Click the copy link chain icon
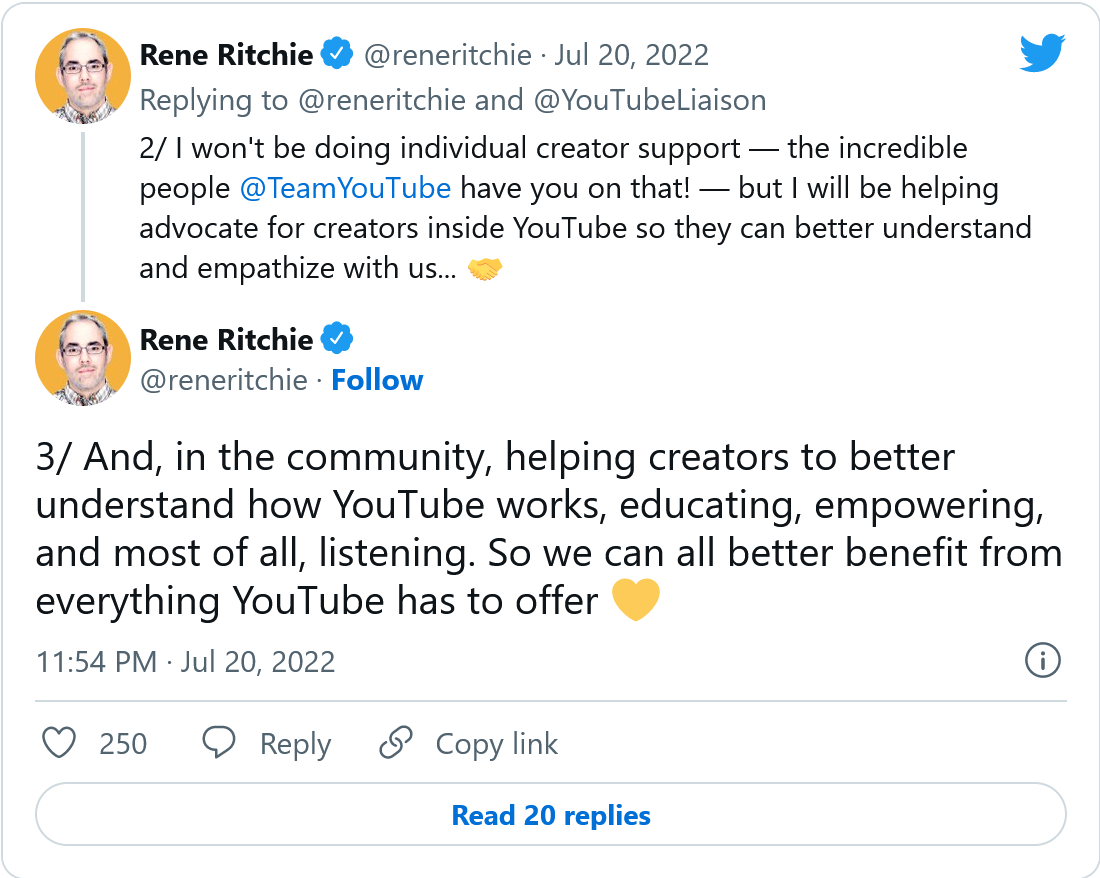1100x878 pixels. [x=396, y=743]
